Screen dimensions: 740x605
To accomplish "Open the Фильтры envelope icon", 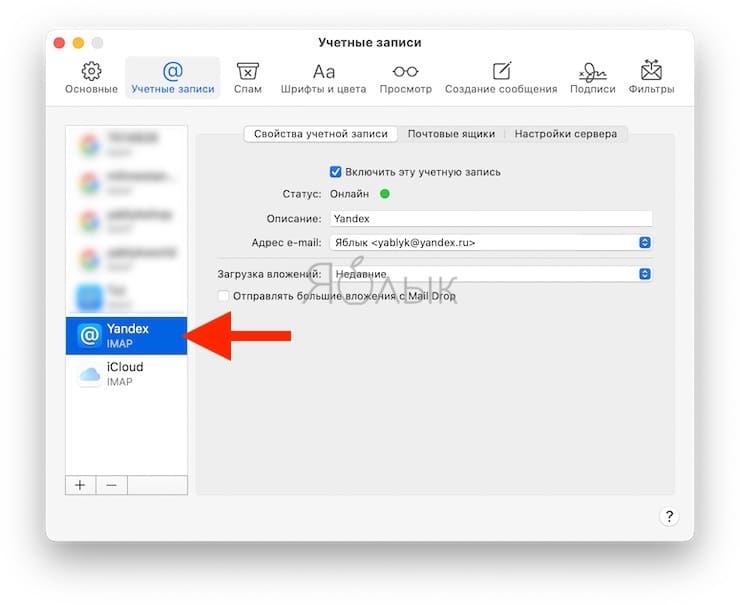I will 651,70.
